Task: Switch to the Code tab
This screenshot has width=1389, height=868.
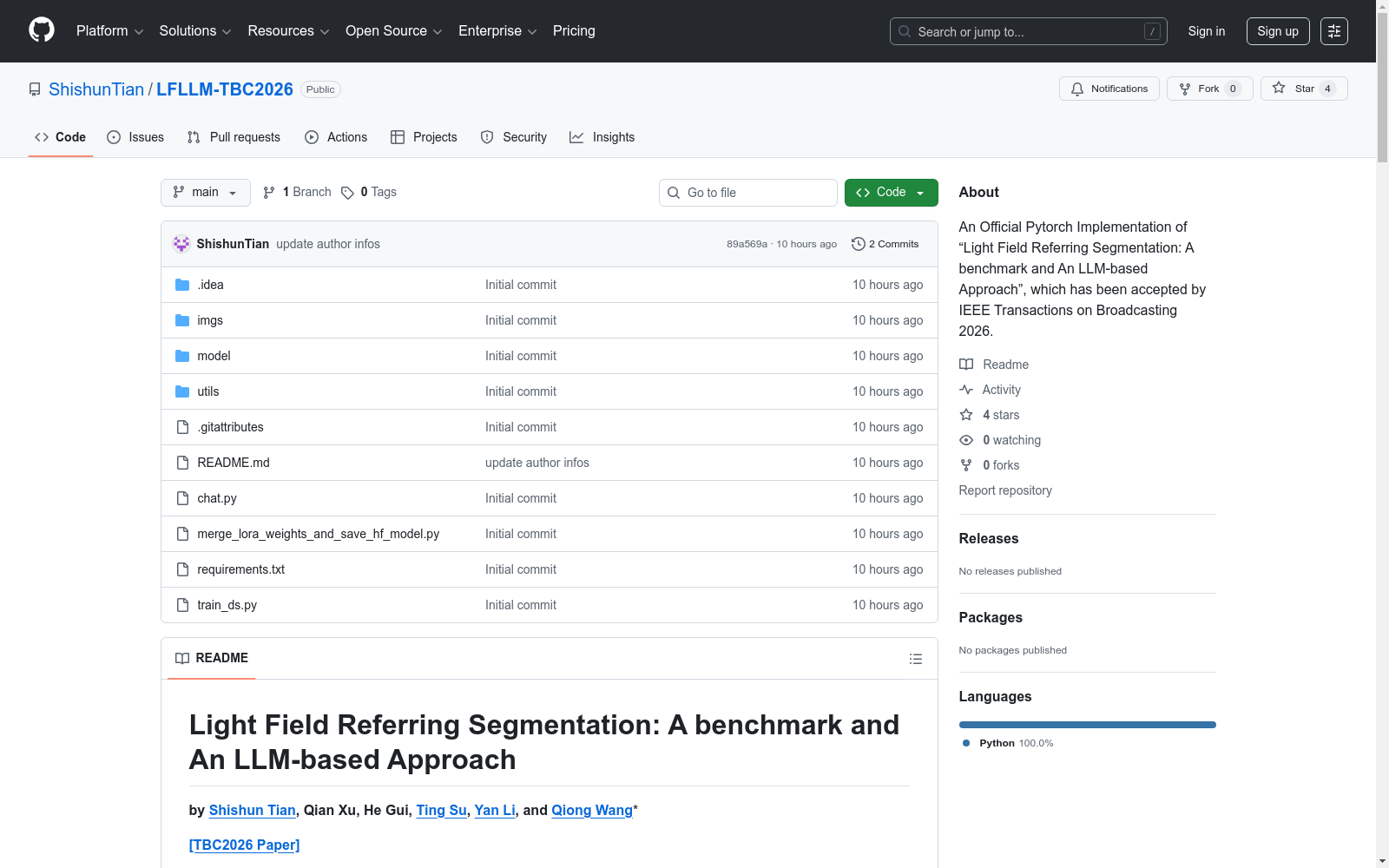Action: pos(60,137)
